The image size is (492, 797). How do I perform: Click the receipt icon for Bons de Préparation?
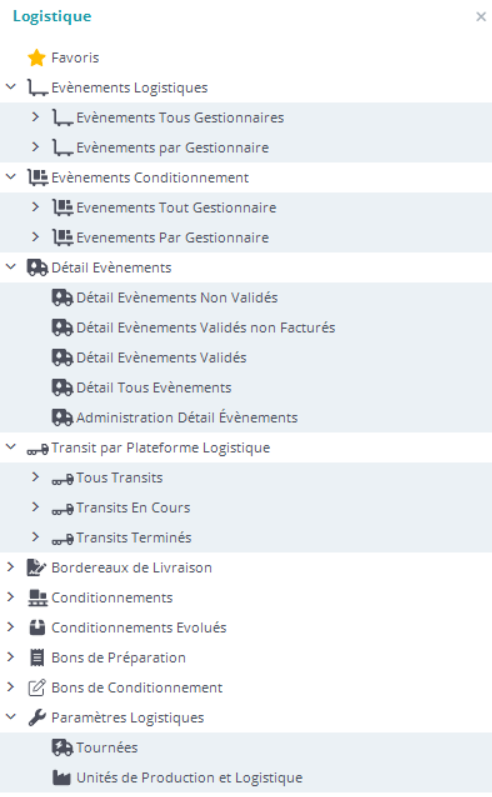tap(37, 657)
